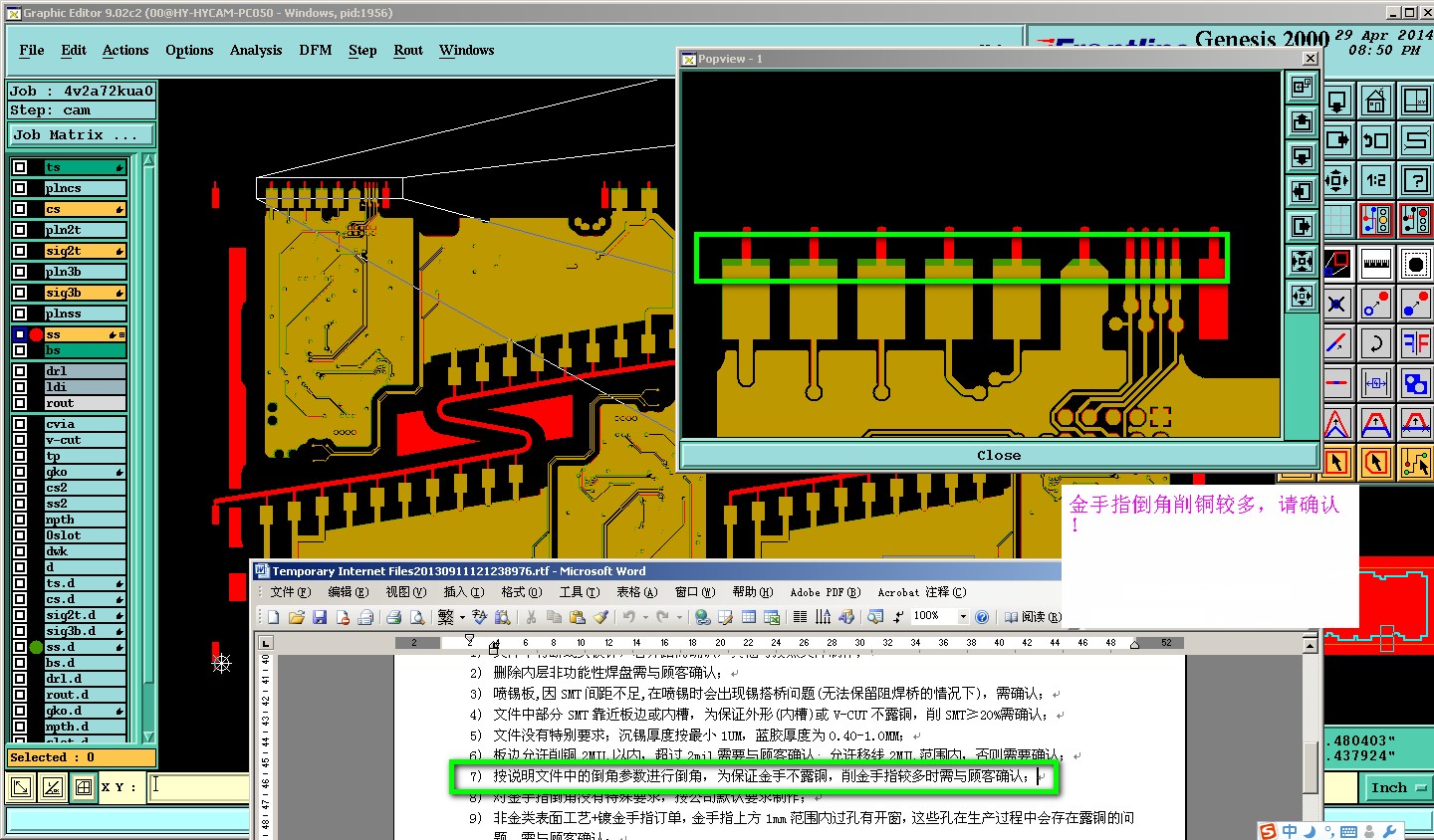Click the layer list vertical scrollbar
1434x840 pixels.
coord(148,448)
